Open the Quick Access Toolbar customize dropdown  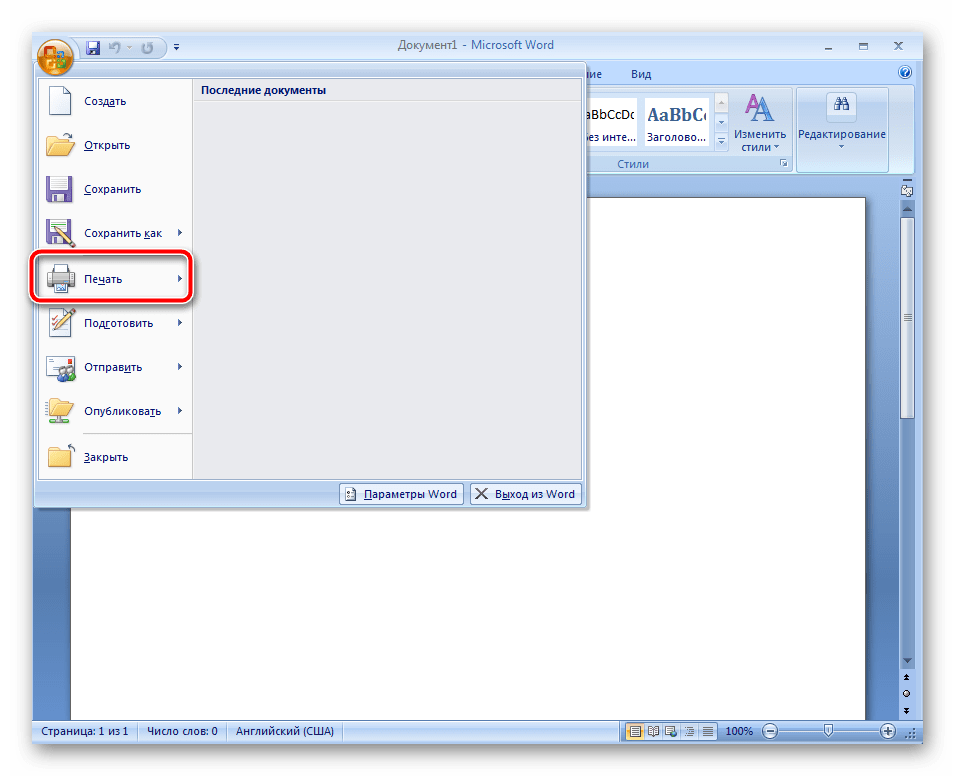(176, 46)
